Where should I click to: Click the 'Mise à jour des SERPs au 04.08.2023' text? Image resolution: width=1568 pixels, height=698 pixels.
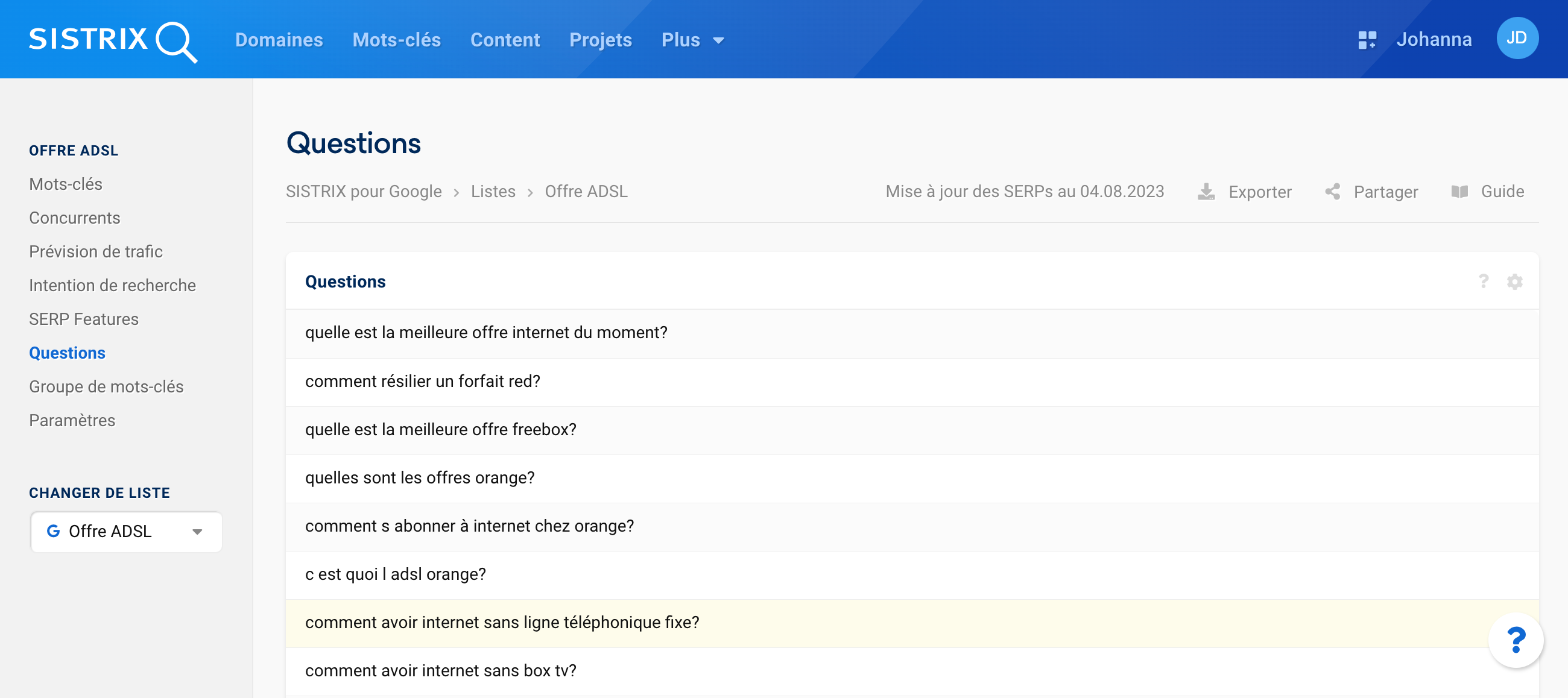tap(1025, 192)
